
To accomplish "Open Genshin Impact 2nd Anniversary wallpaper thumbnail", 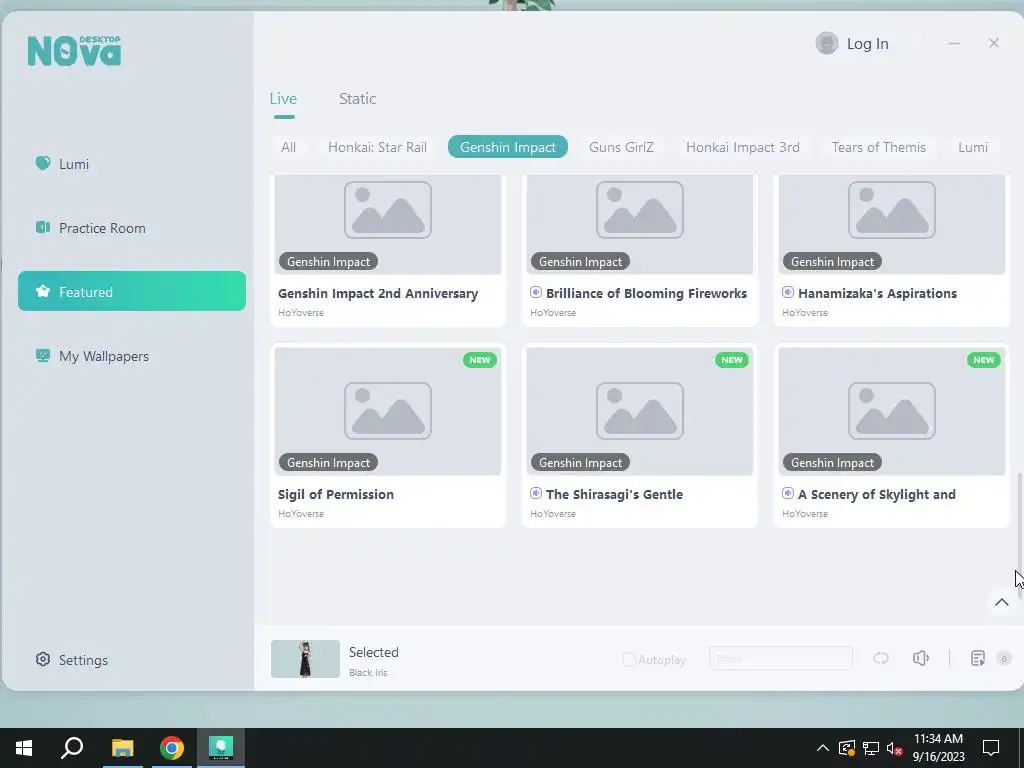I will click(x=388, y=224).
